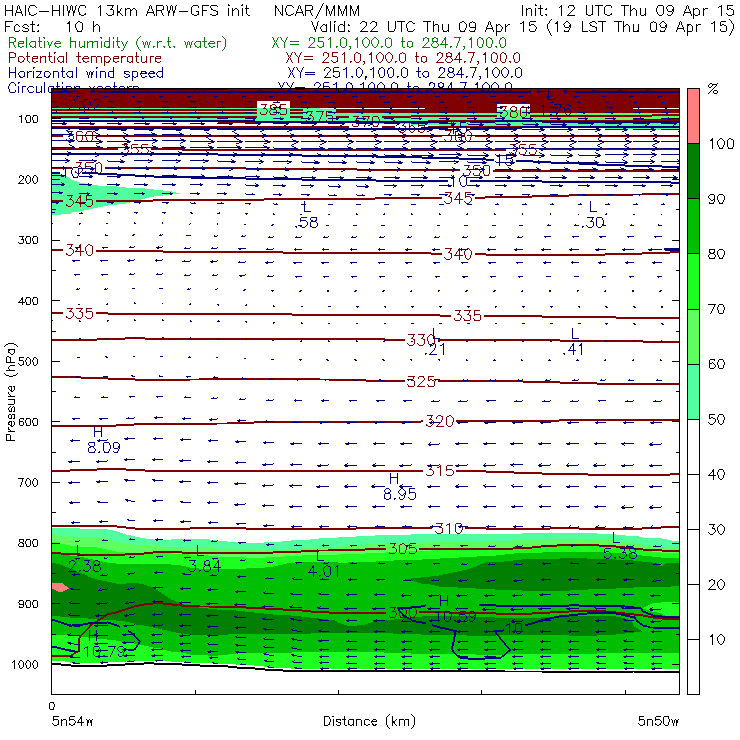
Task: Click the 325 isentrope label
Action: tap(420, 381)
